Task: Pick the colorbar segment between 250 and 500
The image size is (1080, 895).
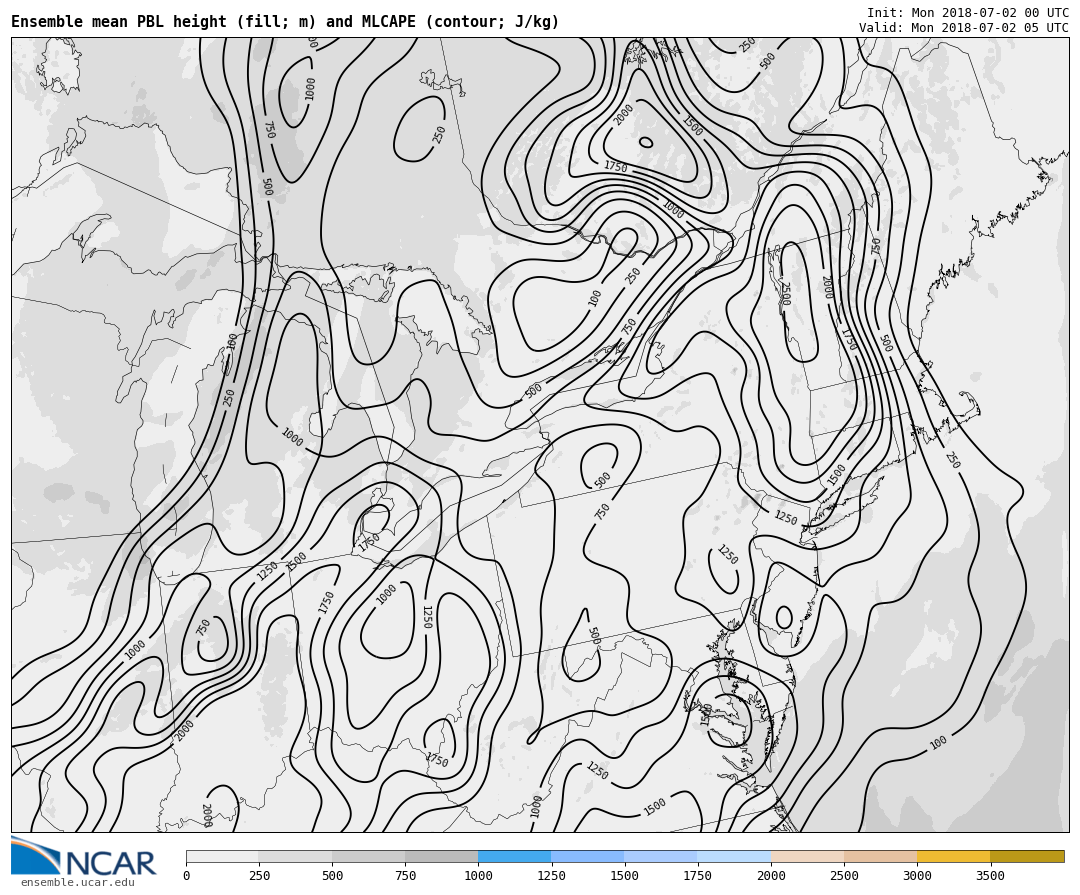Action: [x=295, y=856]
